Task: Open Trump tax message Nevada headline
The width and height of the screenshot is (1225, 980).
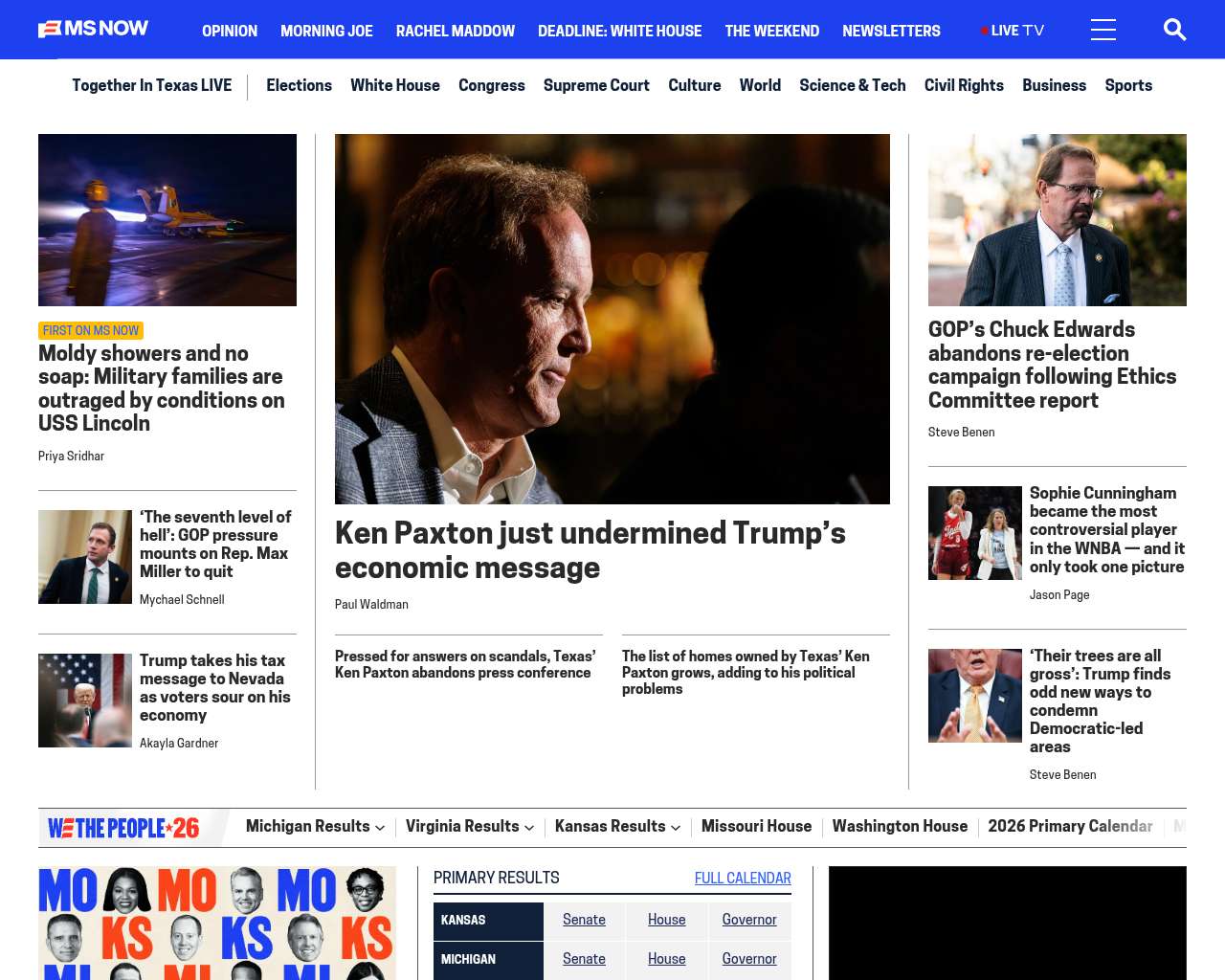Action: coord(215,688)
